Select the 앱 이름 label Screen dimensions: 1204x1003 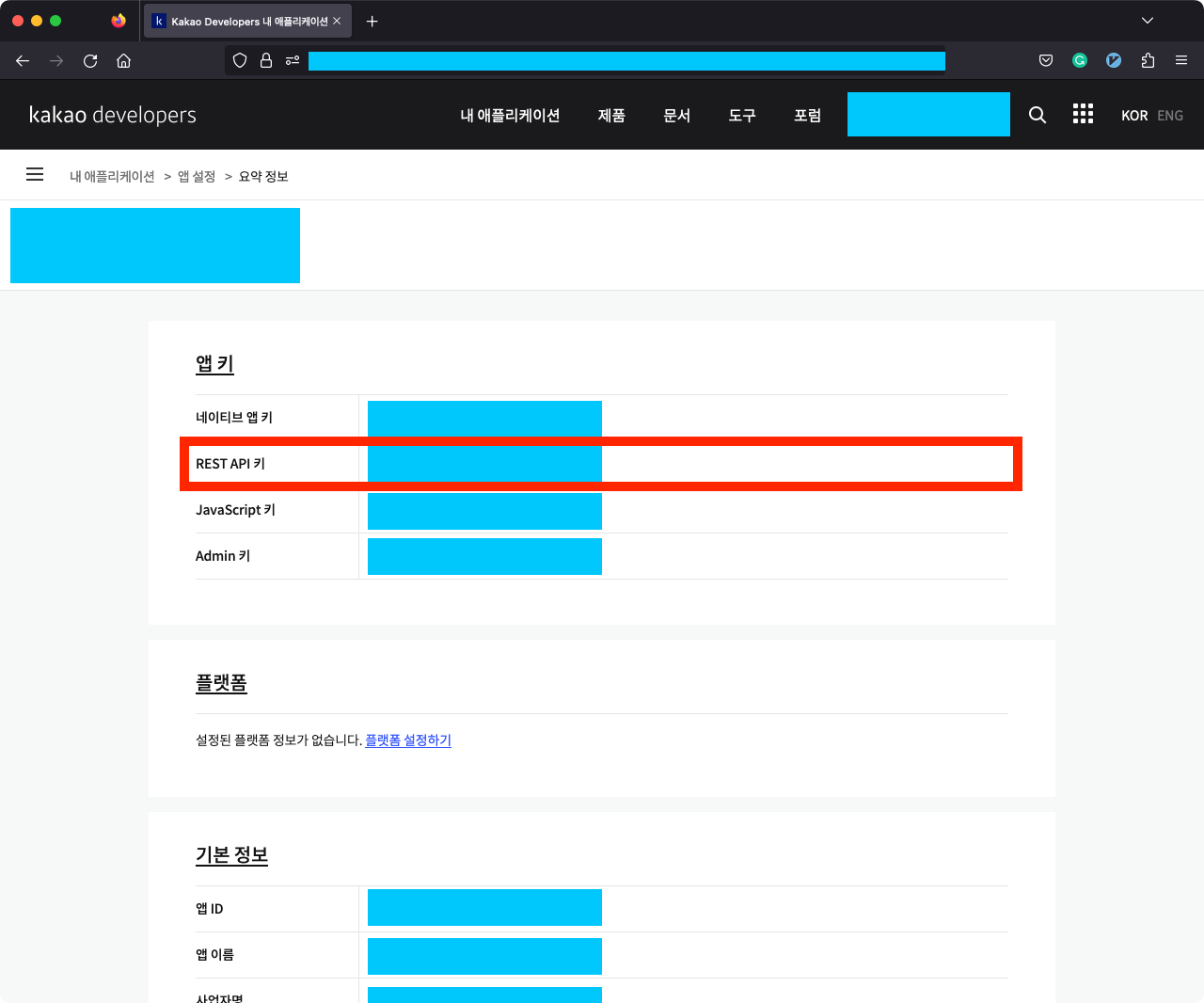214,954
